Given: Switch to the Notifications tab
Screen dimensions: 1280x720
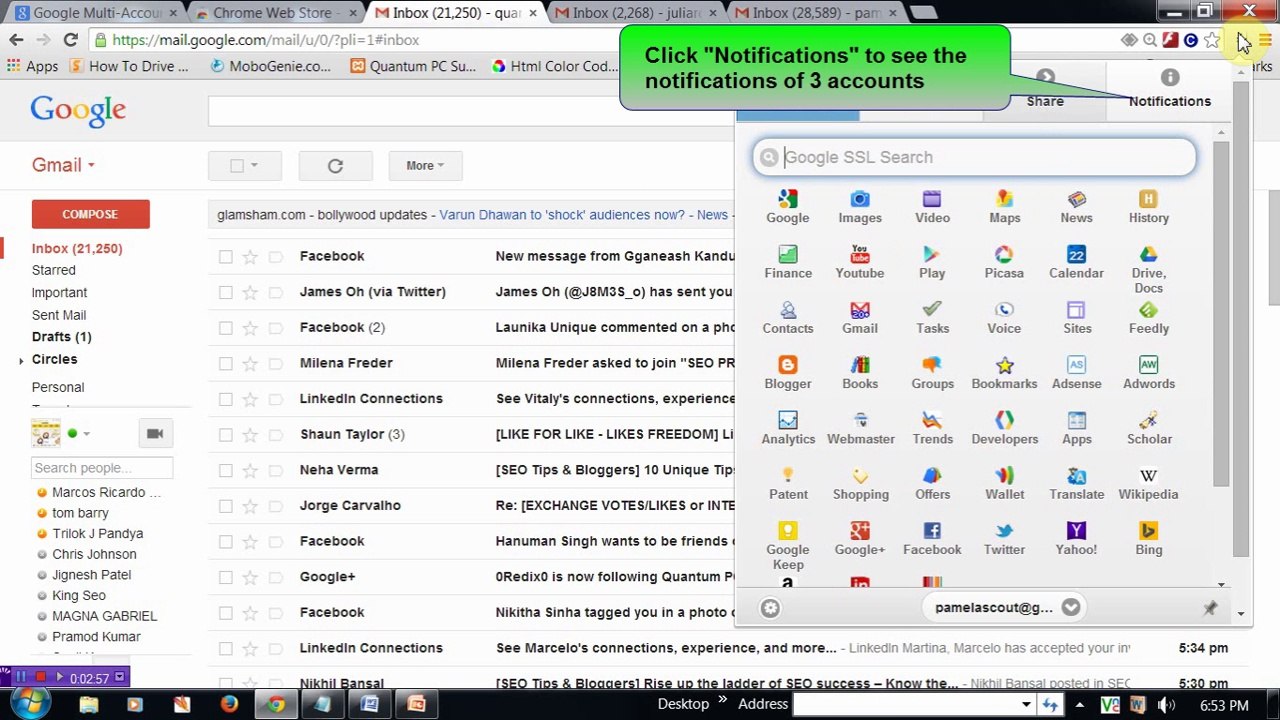Looking at the screenshot, I should (1169, 90).
